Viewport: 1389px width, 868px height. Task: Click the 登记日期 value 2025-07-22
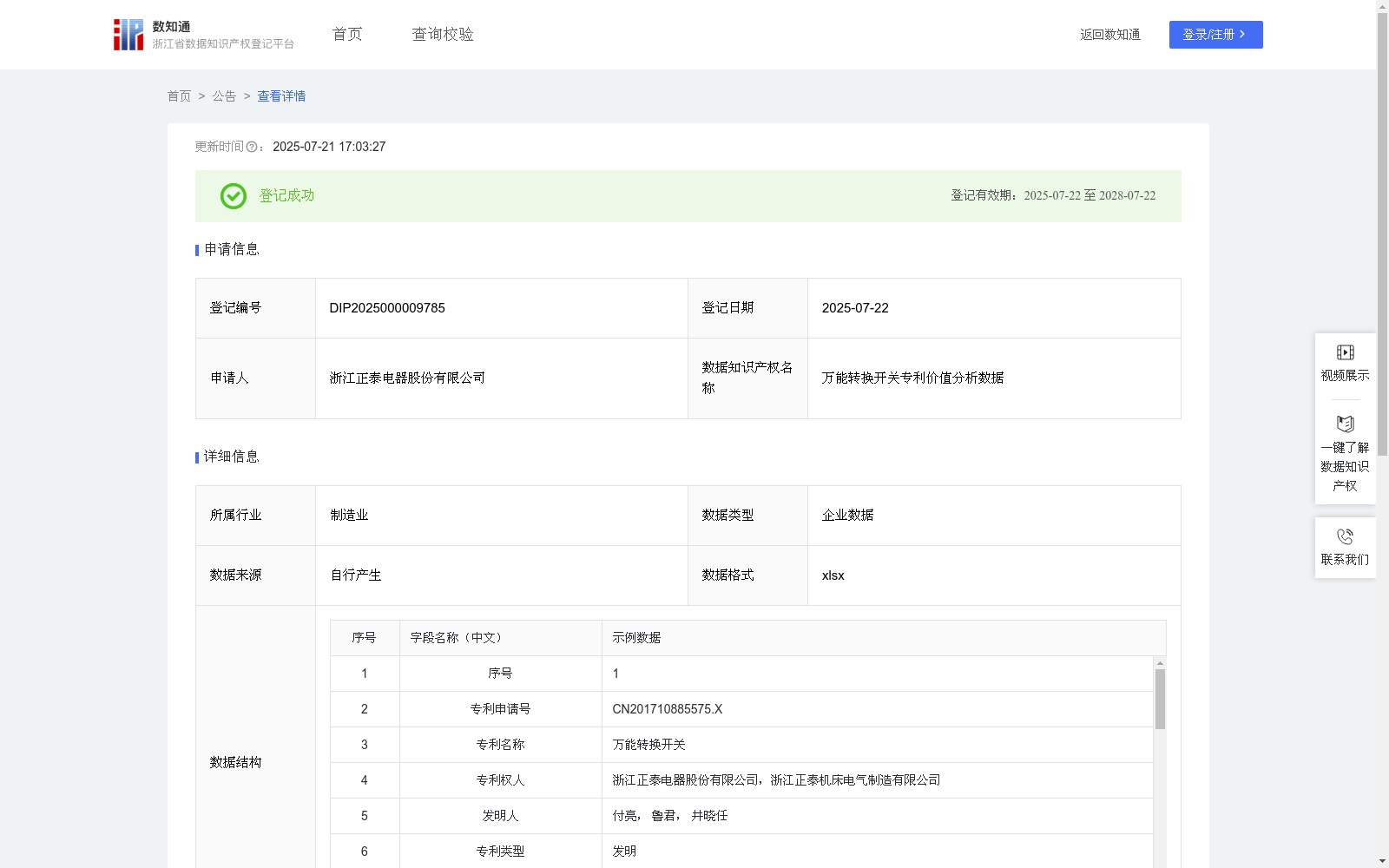click(x=855, y=308)
